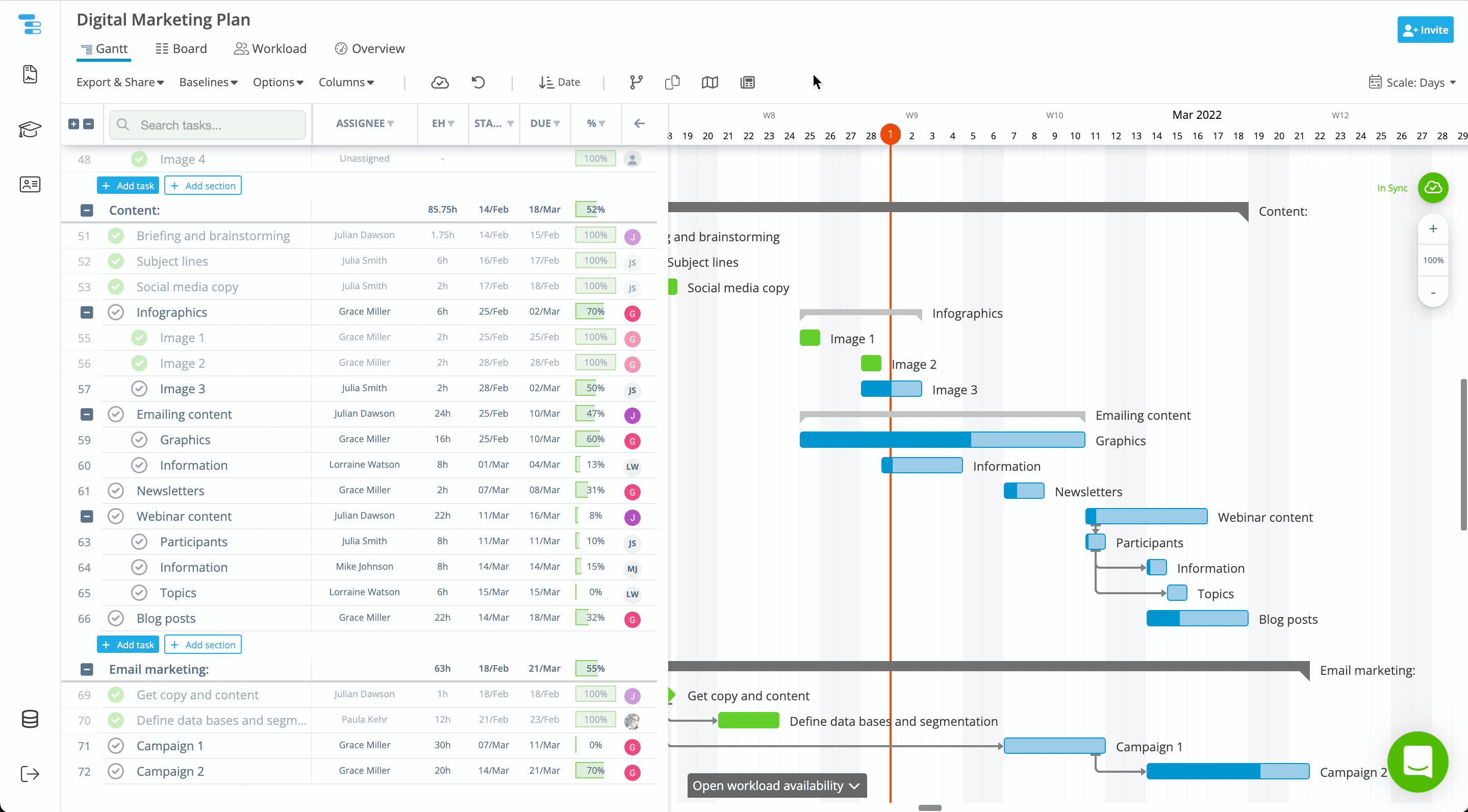
Task: Open the newsletter summary icon on toolbar
Action: [x=747, y=82]
